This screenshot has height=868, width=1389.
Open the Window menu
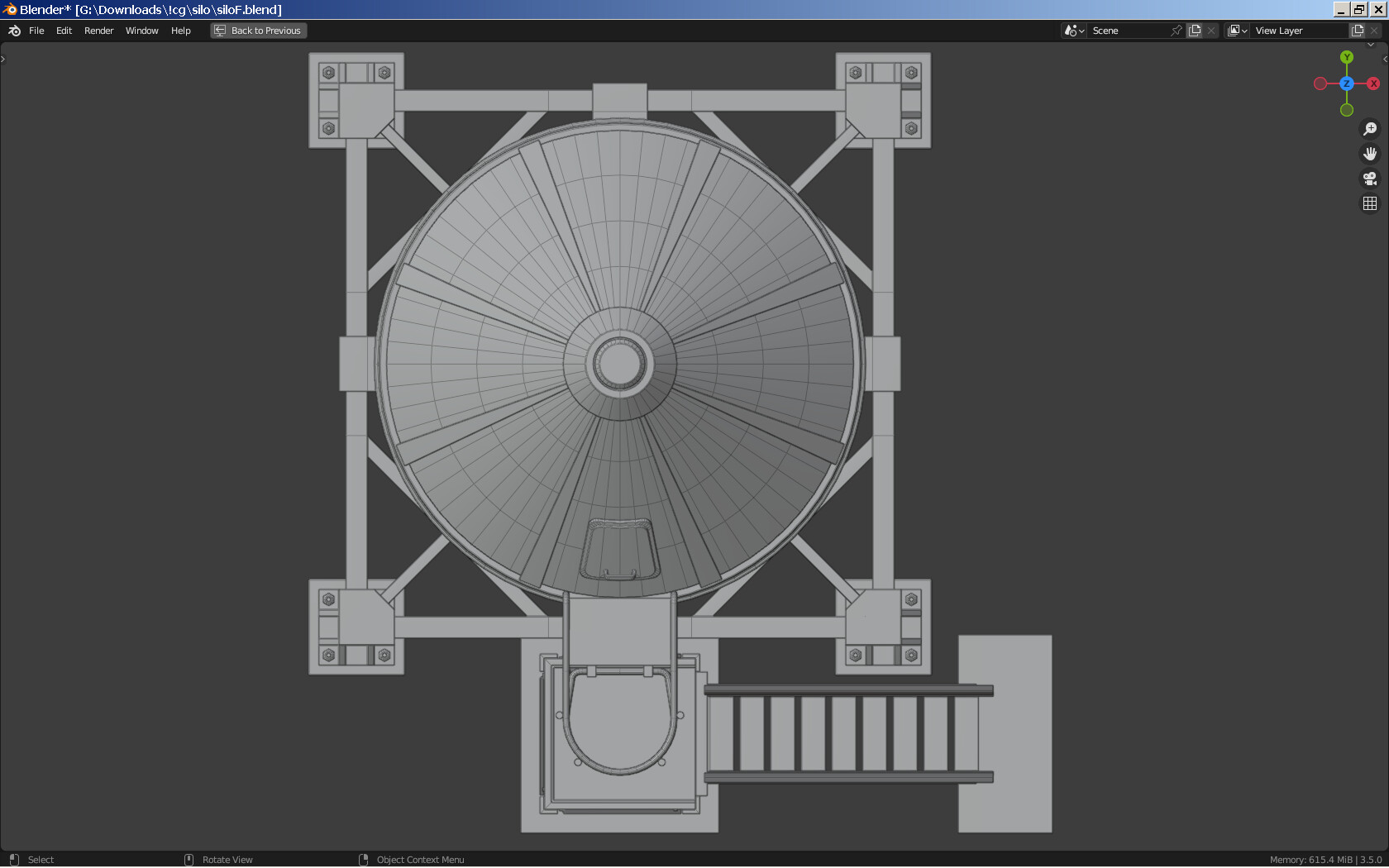[x=141, y=31]
